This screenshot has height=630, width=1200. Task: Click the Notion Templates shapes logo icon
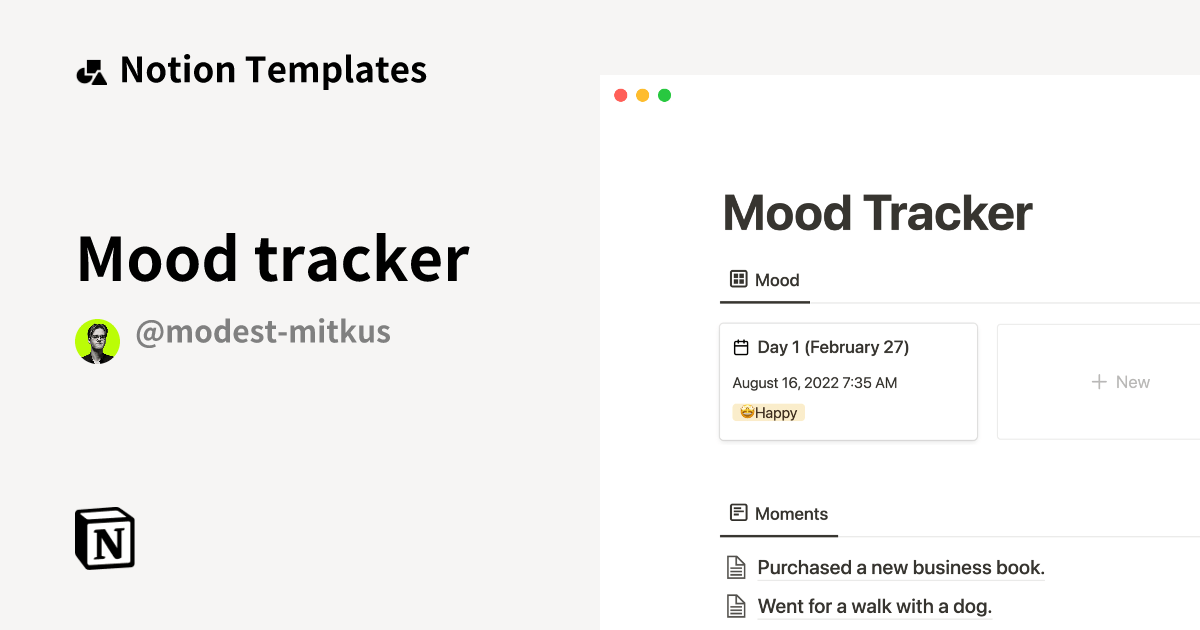point(91,72)
